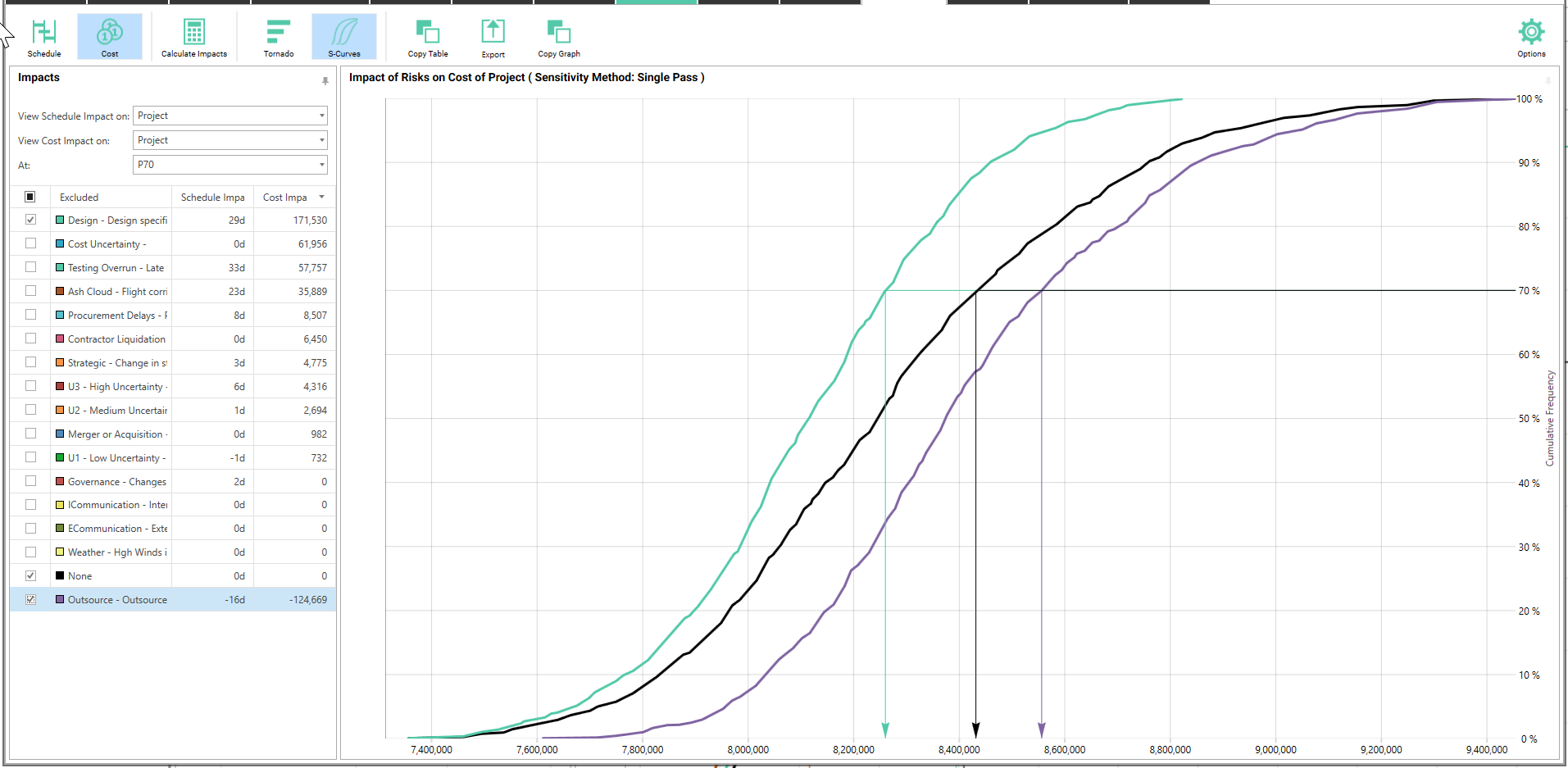Click the Copy Table icon
This screenshot has height=768, width=1568.
(428, 37)
